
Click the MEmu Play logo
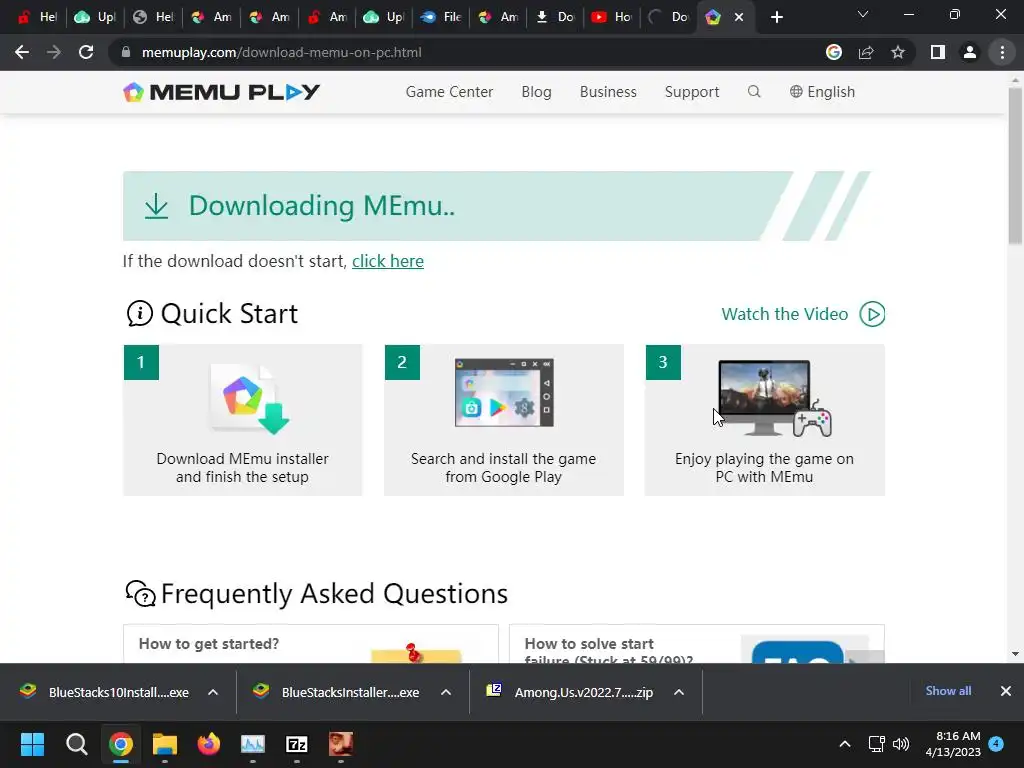[x=221, y=92]
